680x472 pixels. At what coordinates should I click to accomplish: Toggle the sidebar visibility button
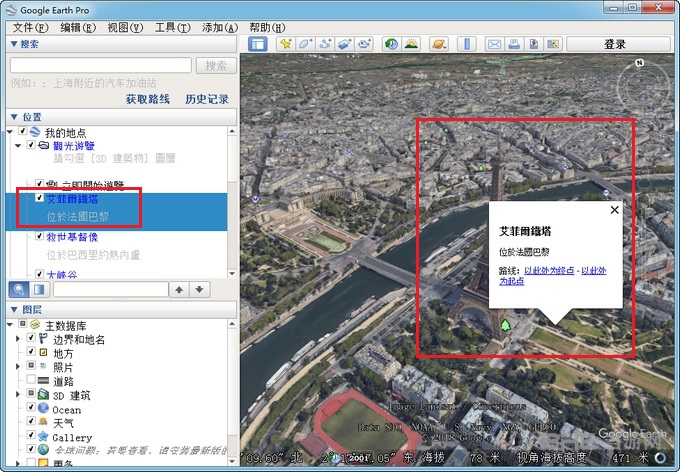tap(258, 44)
